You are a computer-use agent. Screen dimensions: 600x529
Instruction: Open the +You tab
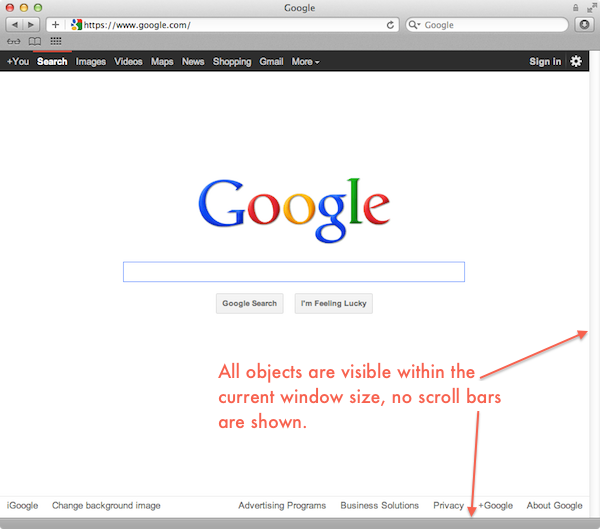click(18, 62)
